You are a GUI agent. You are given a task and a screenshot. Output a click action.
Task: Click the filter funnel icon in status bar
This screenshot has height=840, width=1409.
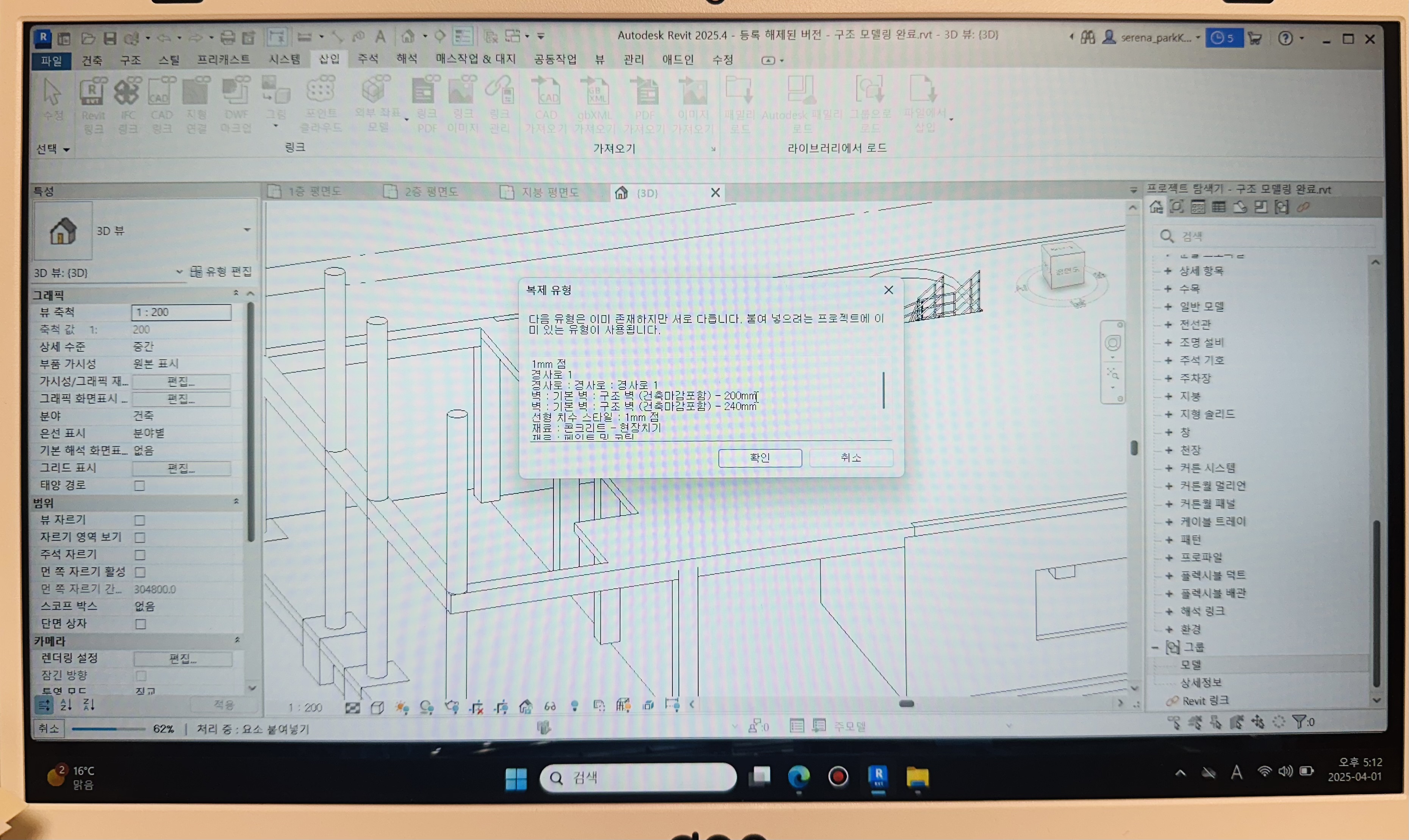pos(1299,722)
